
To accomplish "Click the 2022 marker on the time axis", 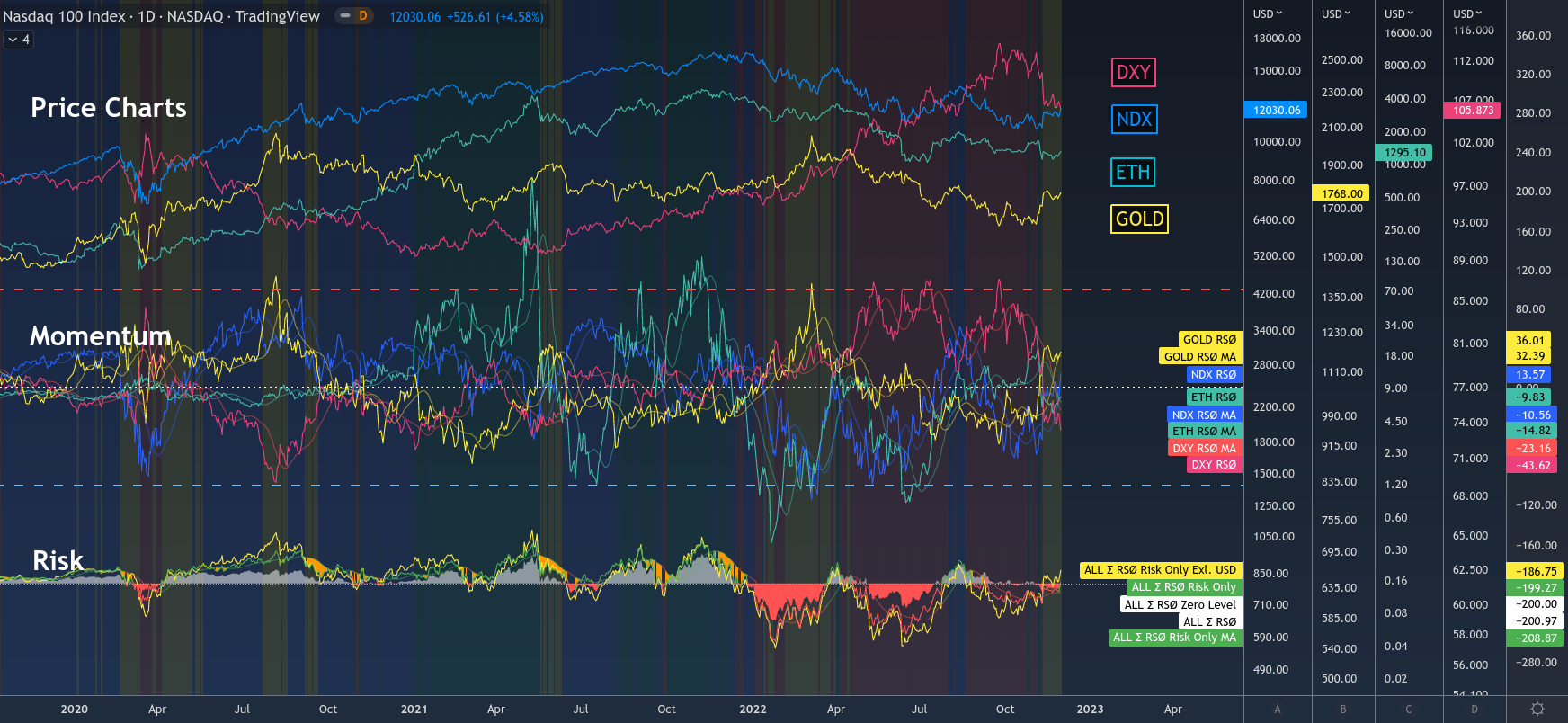I will 753,710.
